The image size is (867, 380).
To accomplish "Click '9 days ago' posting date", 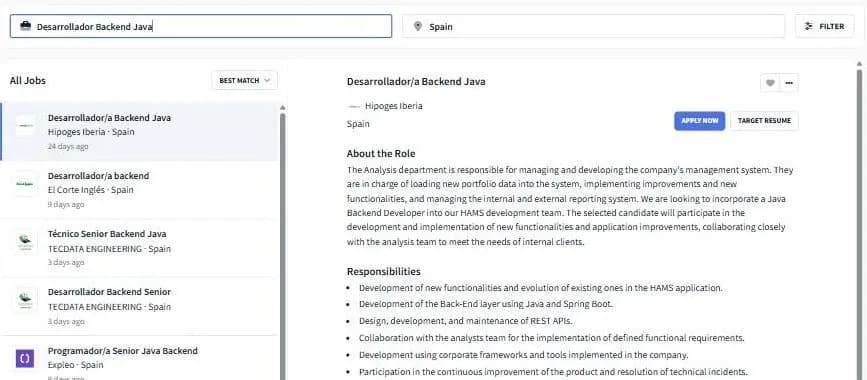I will click(66, 205).
